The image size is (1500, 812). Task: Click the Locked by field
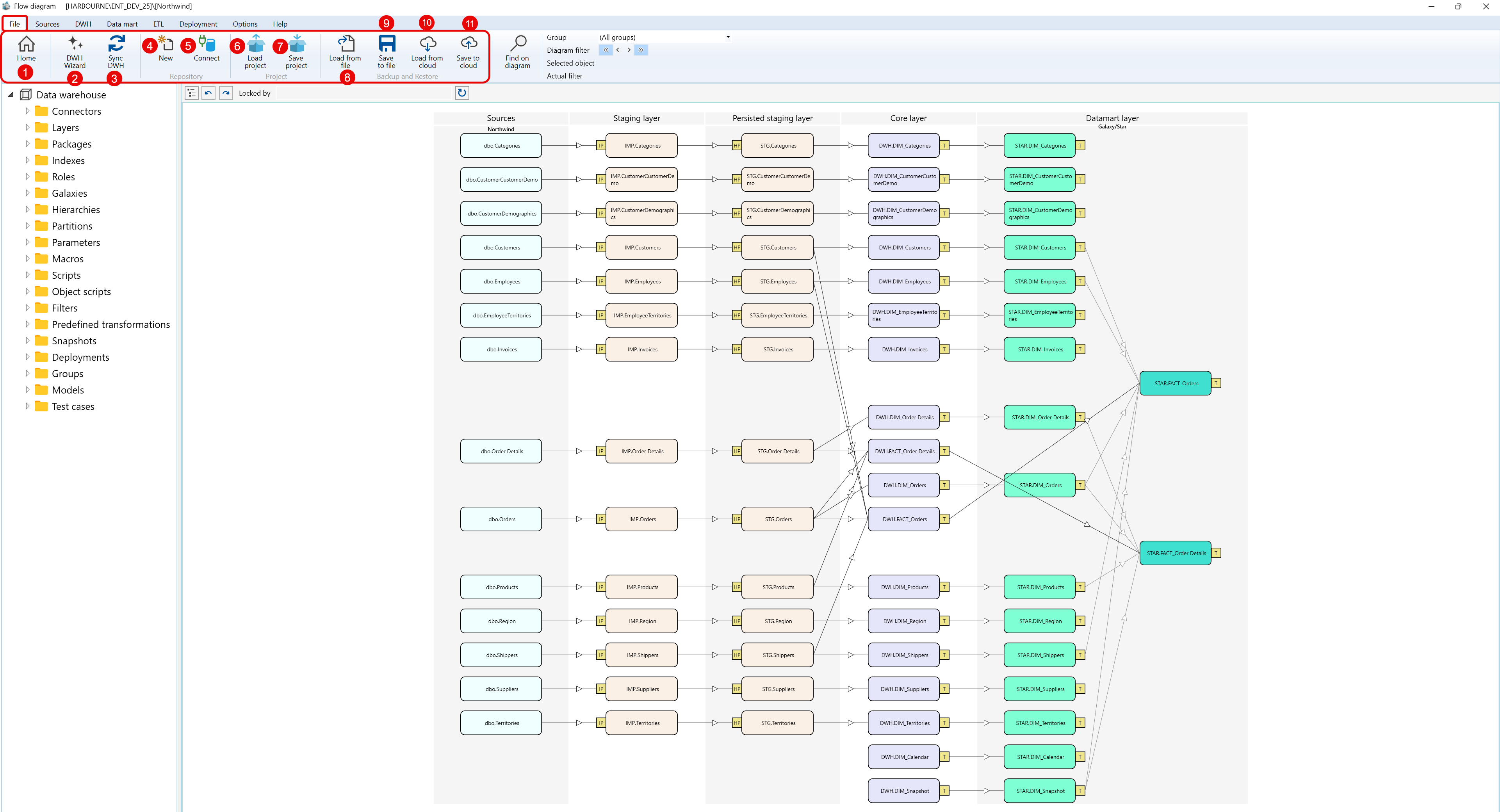[365, 93]
